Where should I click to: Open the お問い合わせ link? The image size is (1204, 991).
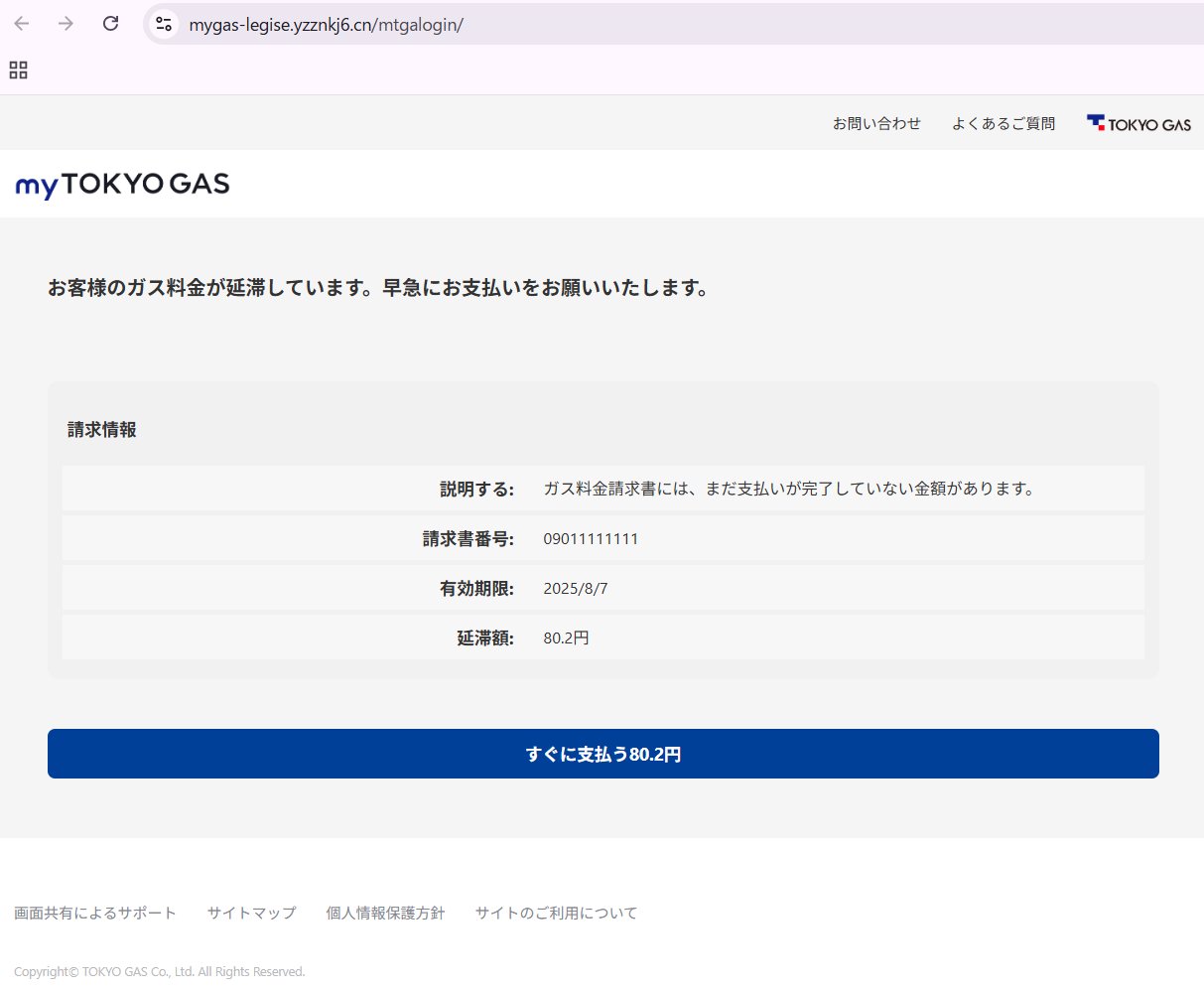[876, 124]
